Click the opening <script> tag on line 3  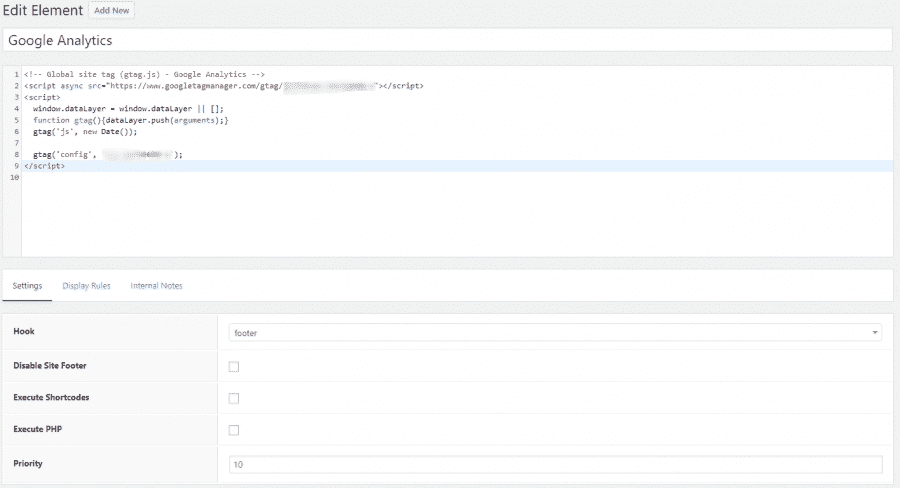(42, 97)
